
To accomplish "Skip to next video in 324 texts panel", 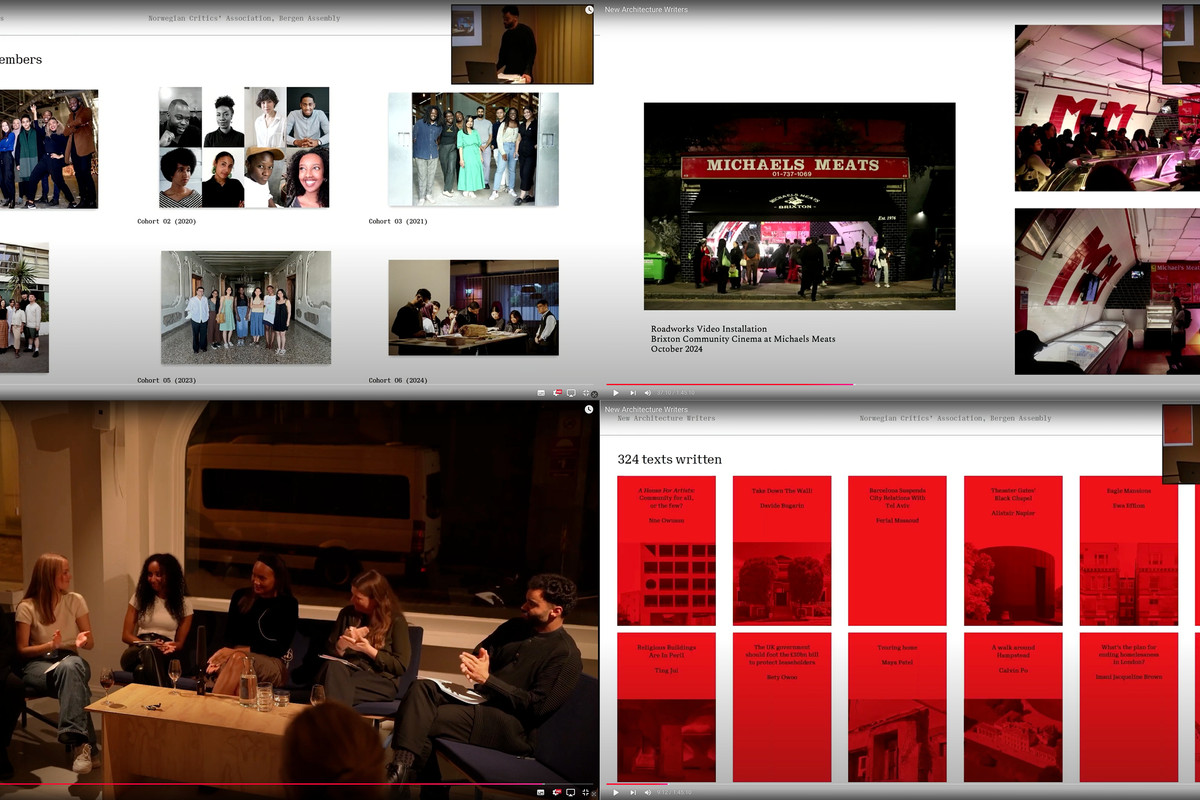I will click(x=633, y=792).
